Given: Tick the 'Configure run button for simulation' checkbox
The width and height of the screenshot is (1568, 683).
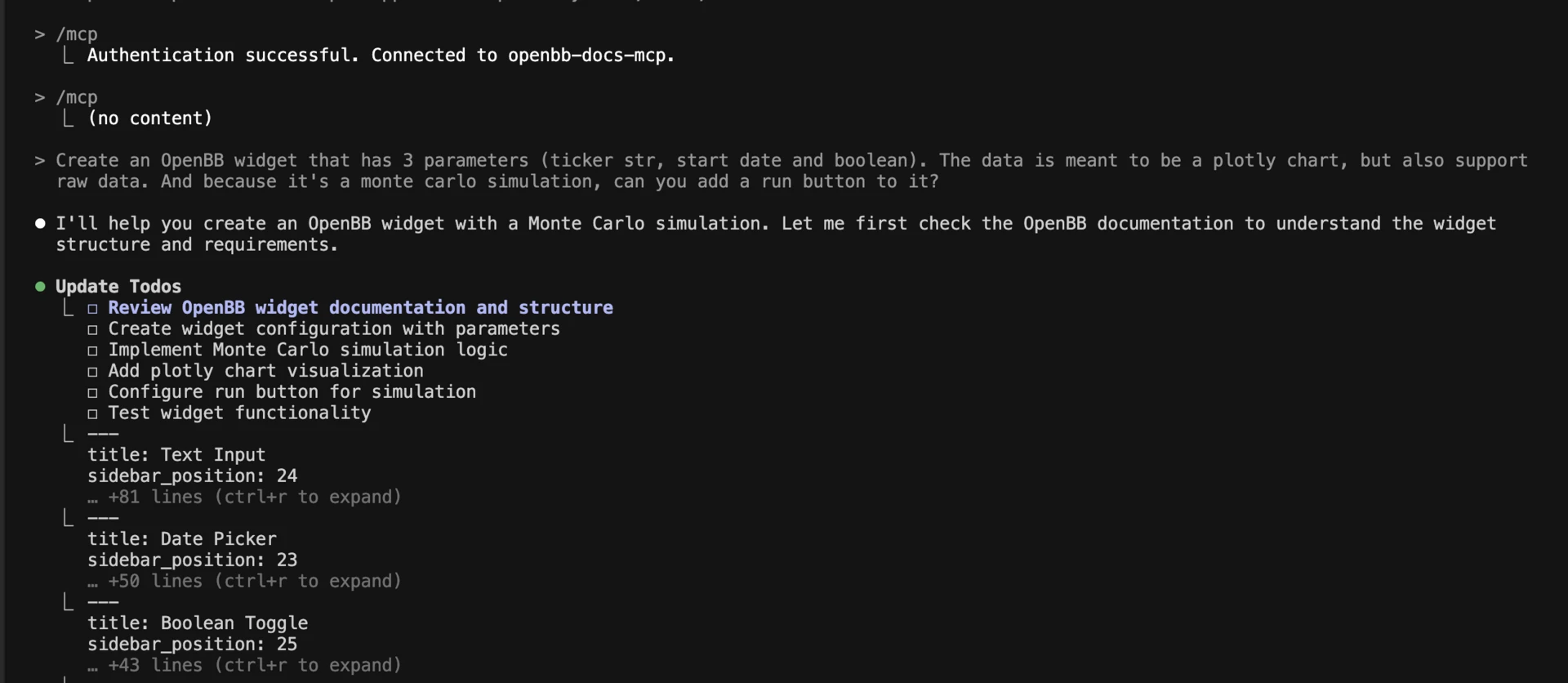Looking at the screenshot, I should tap(93, 393).
